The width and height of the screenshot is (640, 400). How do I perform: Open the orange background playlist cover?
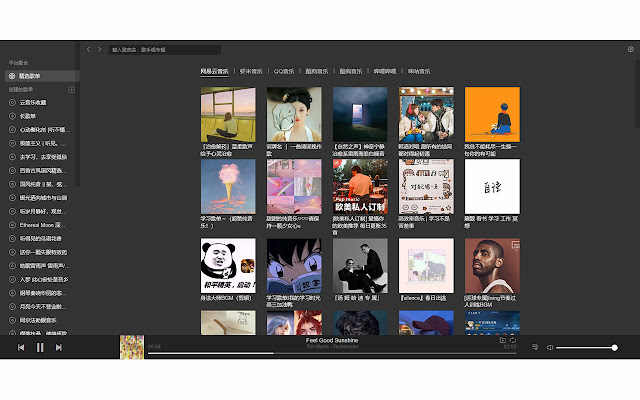click(x=492, y=114)
